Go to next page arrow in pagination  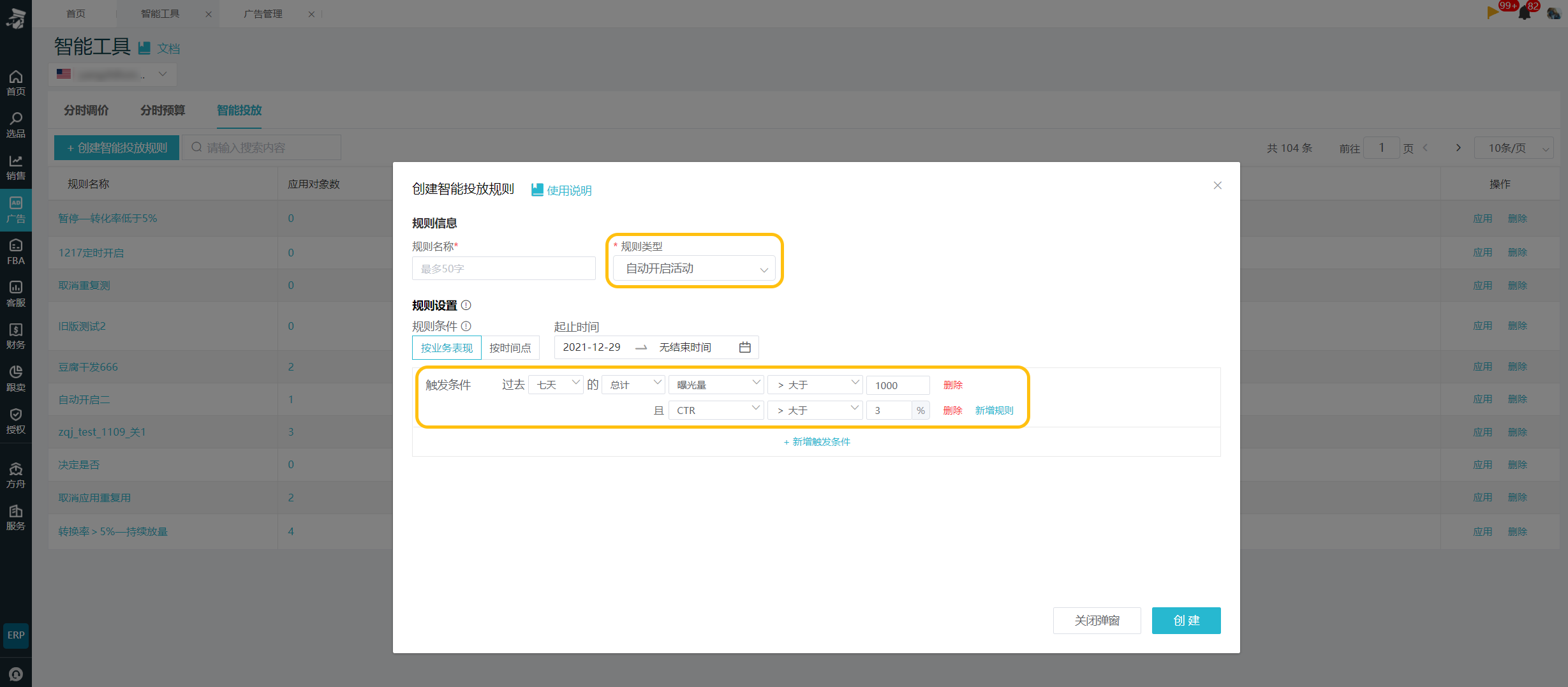1458,148
